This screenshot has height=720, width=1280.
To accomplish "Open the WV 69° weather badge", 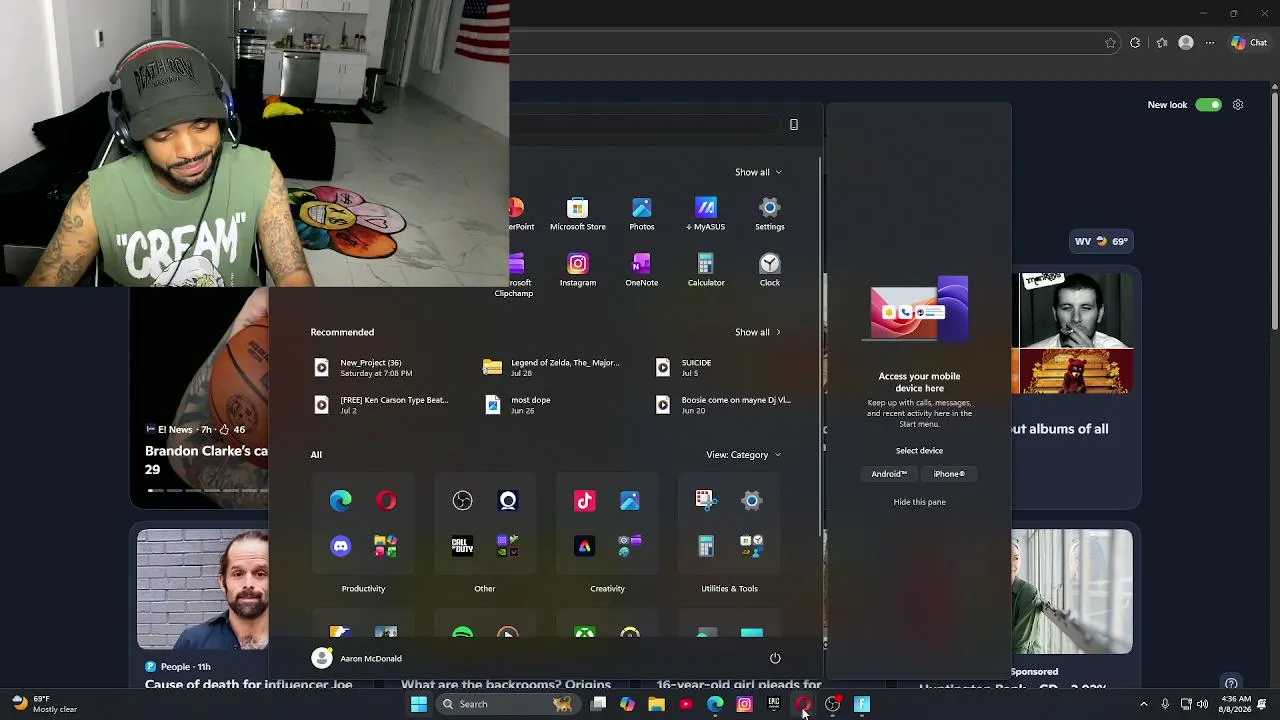I will [1100, 241].
